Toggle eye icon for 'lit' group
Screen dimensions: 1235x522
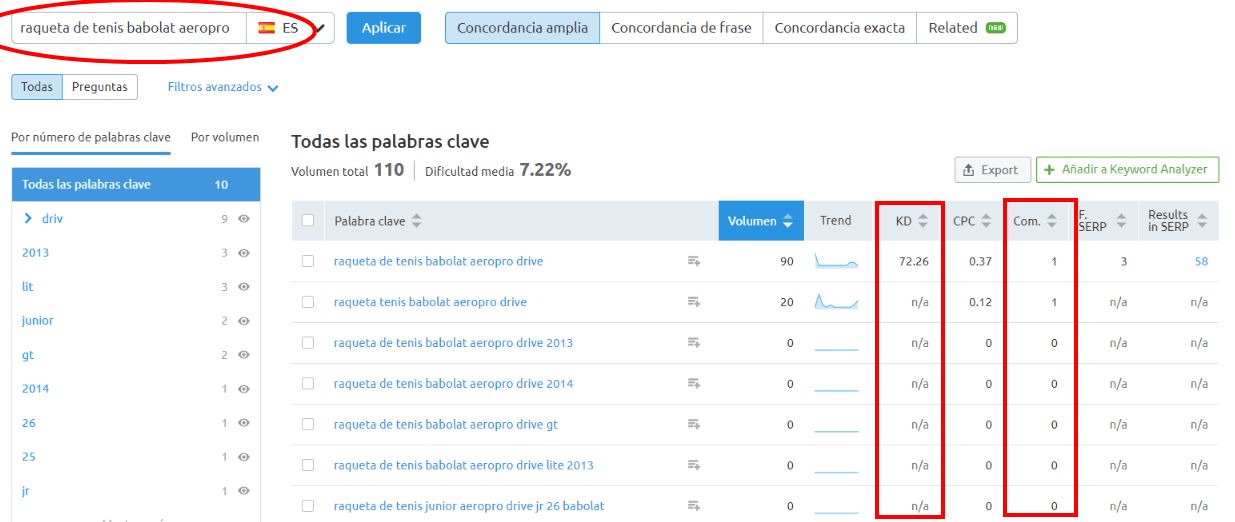(x=243, y=286)
